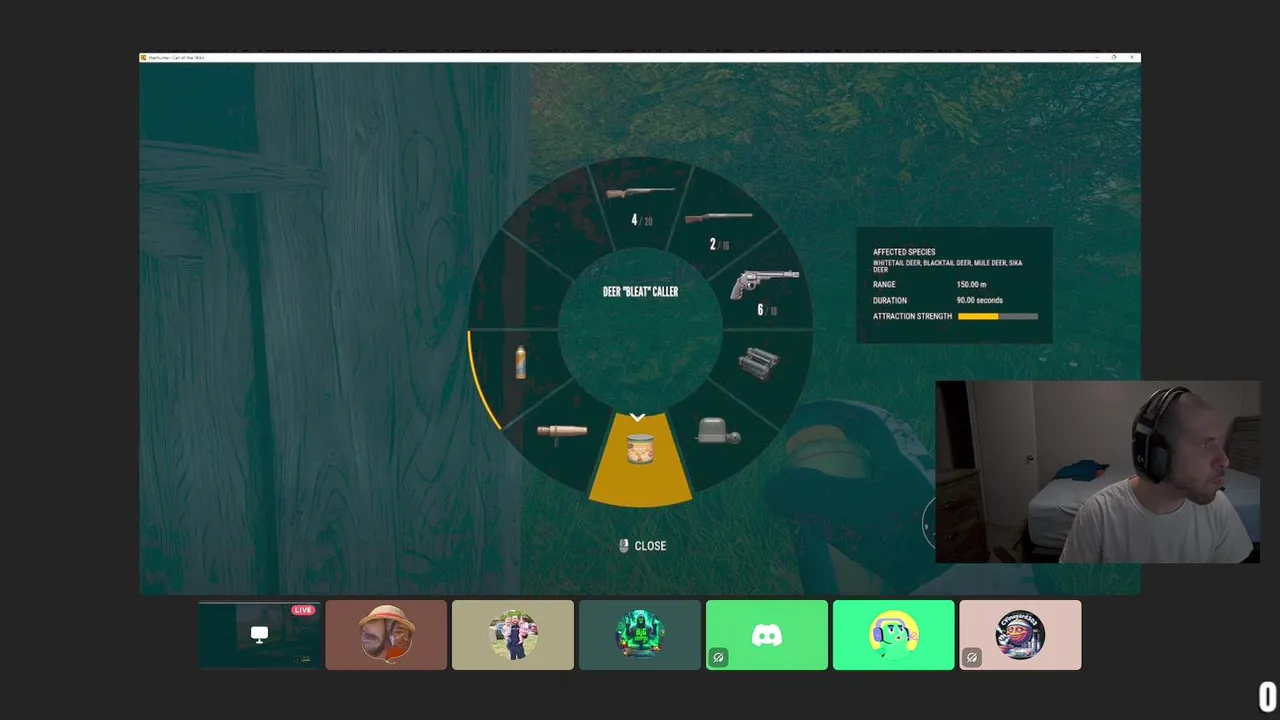
Task: Equip the wooden tube caller in the wheel
Action: pyautogui.click(x=562, y=432)
